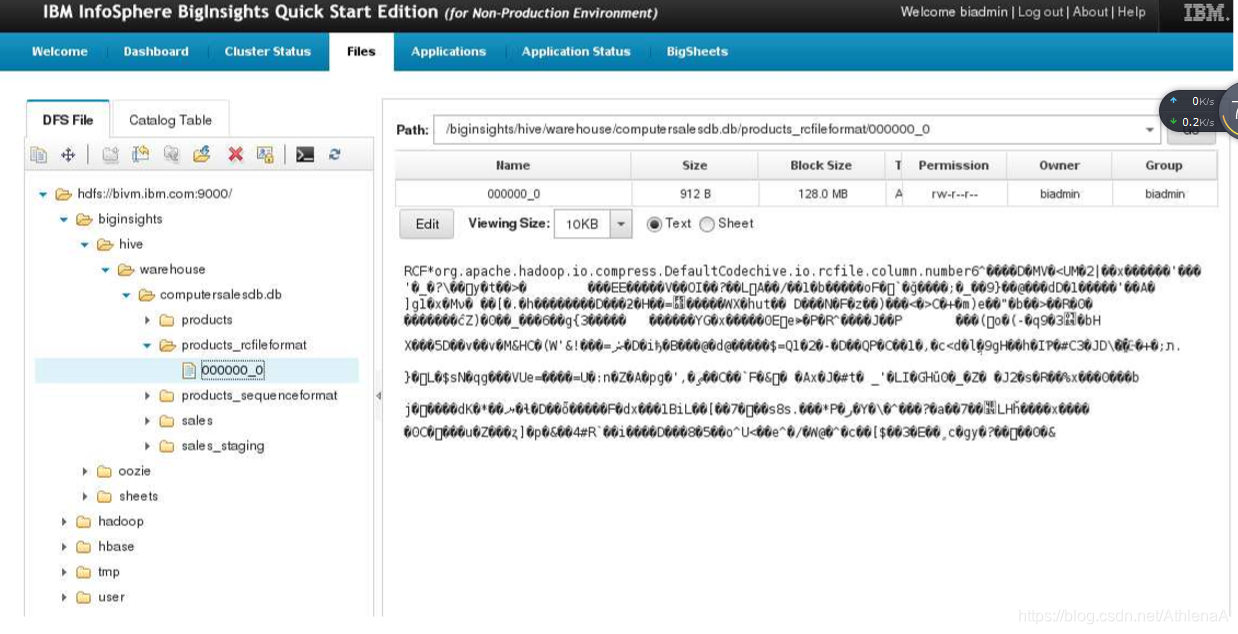This screenshot has height=634, width=1238.
Task: Switch to the Welcome tab
Action: [59, 52]
